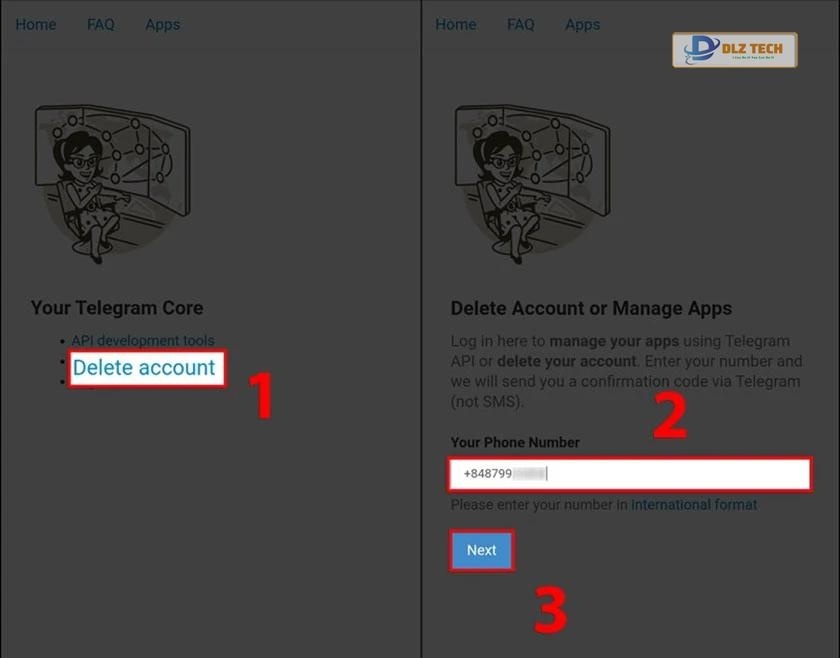Open the international format link
This screenshot has height=658, width=840.
(x=694, y=505)
